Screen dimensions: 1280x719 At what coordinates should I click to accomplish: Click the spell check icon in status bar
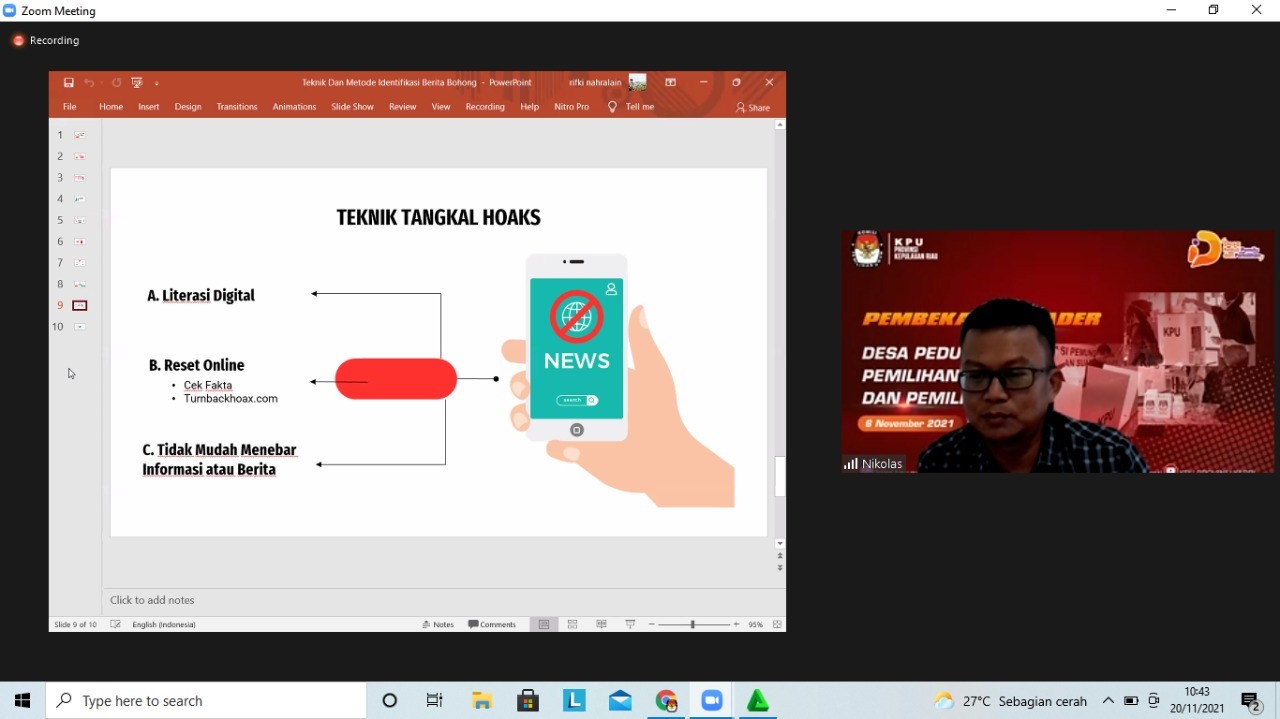click(116, 624)
